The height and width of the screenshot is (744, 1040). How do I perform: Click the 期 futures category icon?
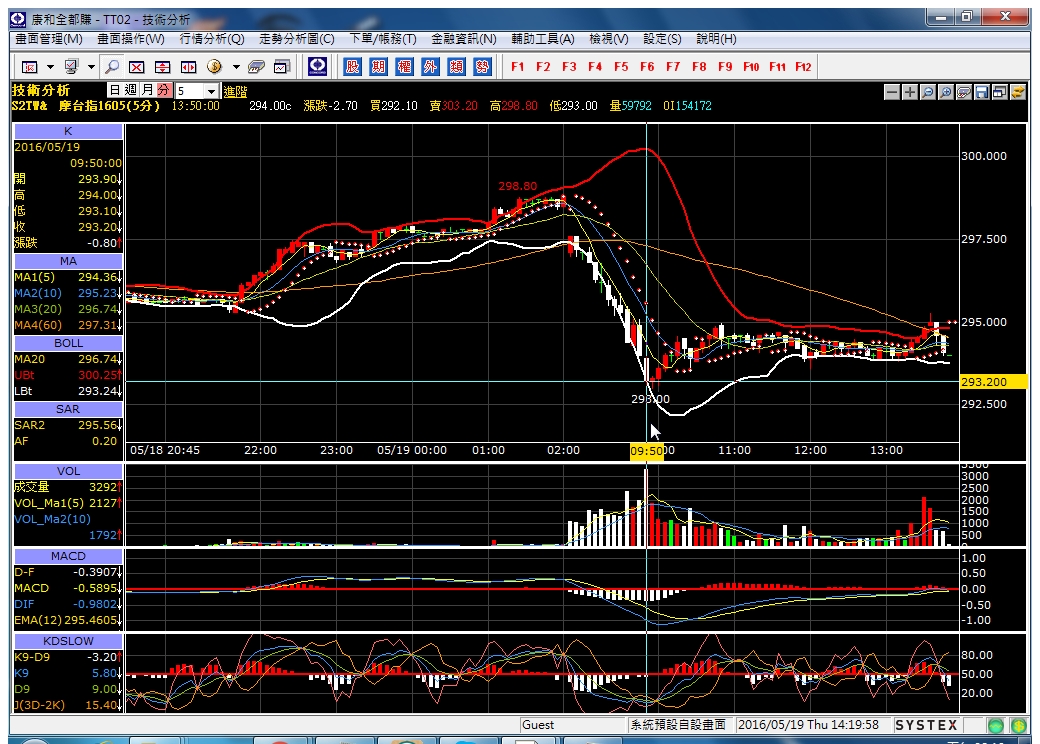tap(378, 66)
